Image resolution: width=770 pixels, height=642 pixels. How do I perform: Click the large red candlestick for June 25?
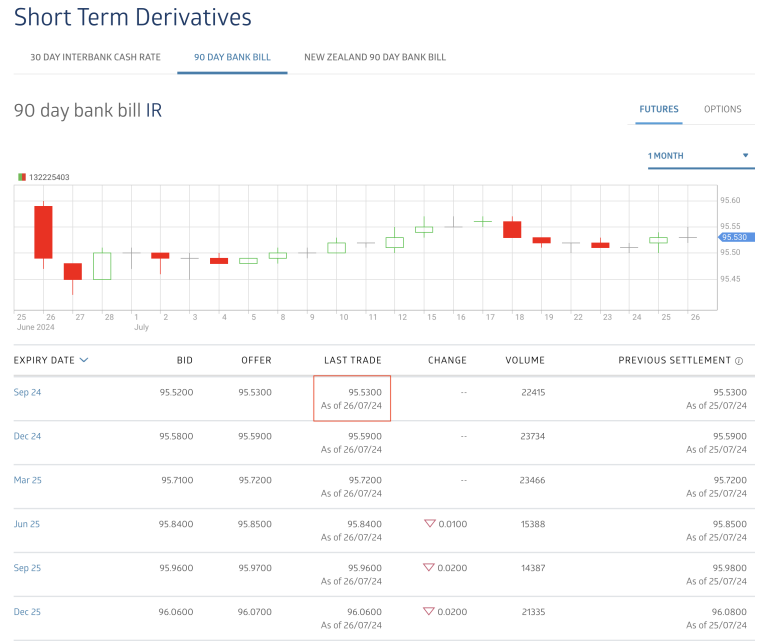pos(43,232)
